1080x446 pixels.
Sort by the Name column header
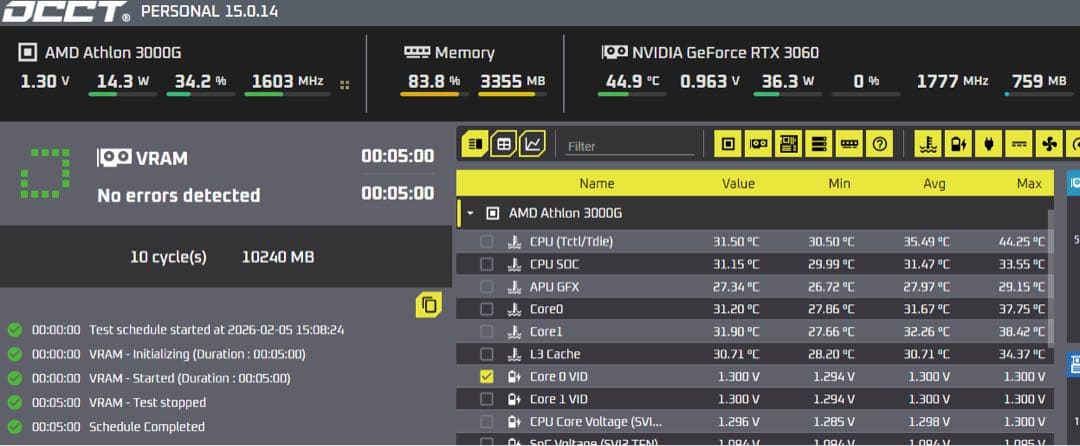click(x=596, y=184)
